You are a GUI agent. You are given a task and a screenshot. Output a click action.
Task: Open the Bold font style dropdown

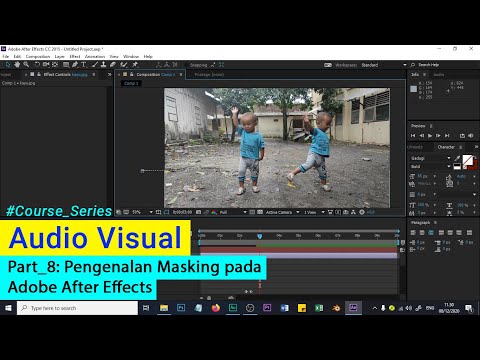430,166
